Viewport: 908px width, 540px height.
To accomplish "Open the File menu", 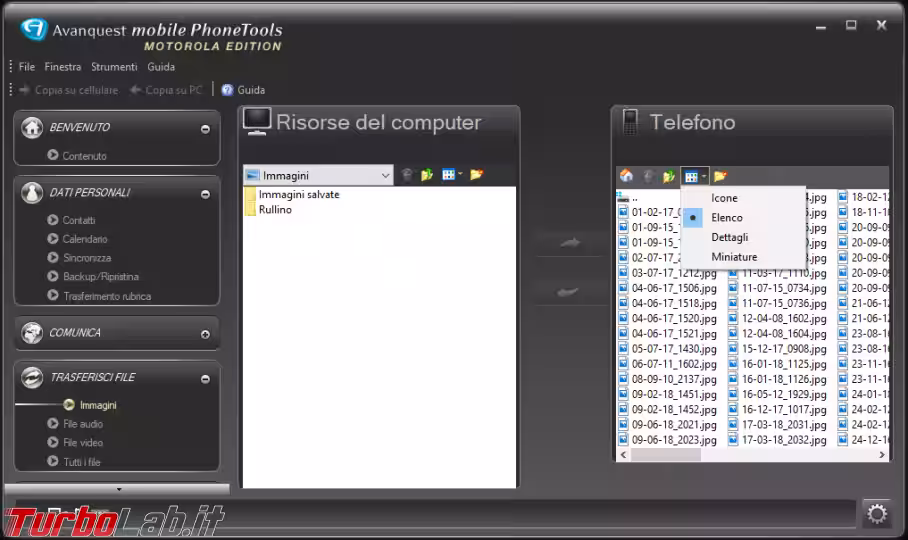I will (27, 67).
